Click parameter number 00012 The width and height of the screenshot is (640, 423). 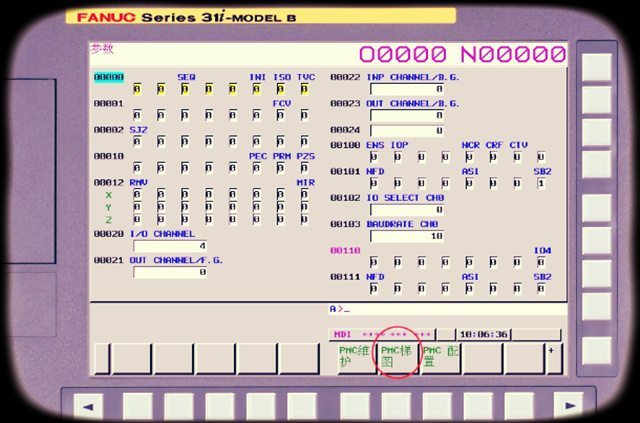click(x=109, y=183)
